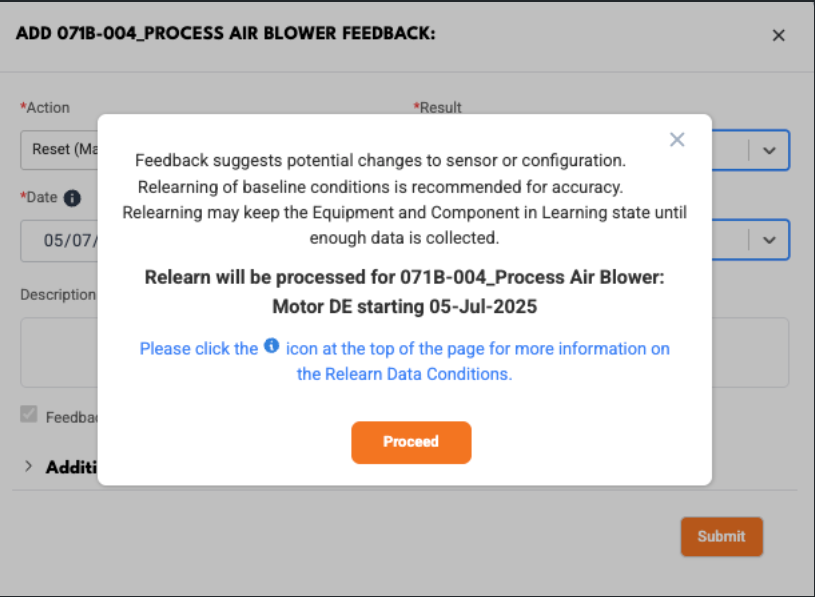Select the Additional section heading
The image size is (815, 597).
pos(72,467)
